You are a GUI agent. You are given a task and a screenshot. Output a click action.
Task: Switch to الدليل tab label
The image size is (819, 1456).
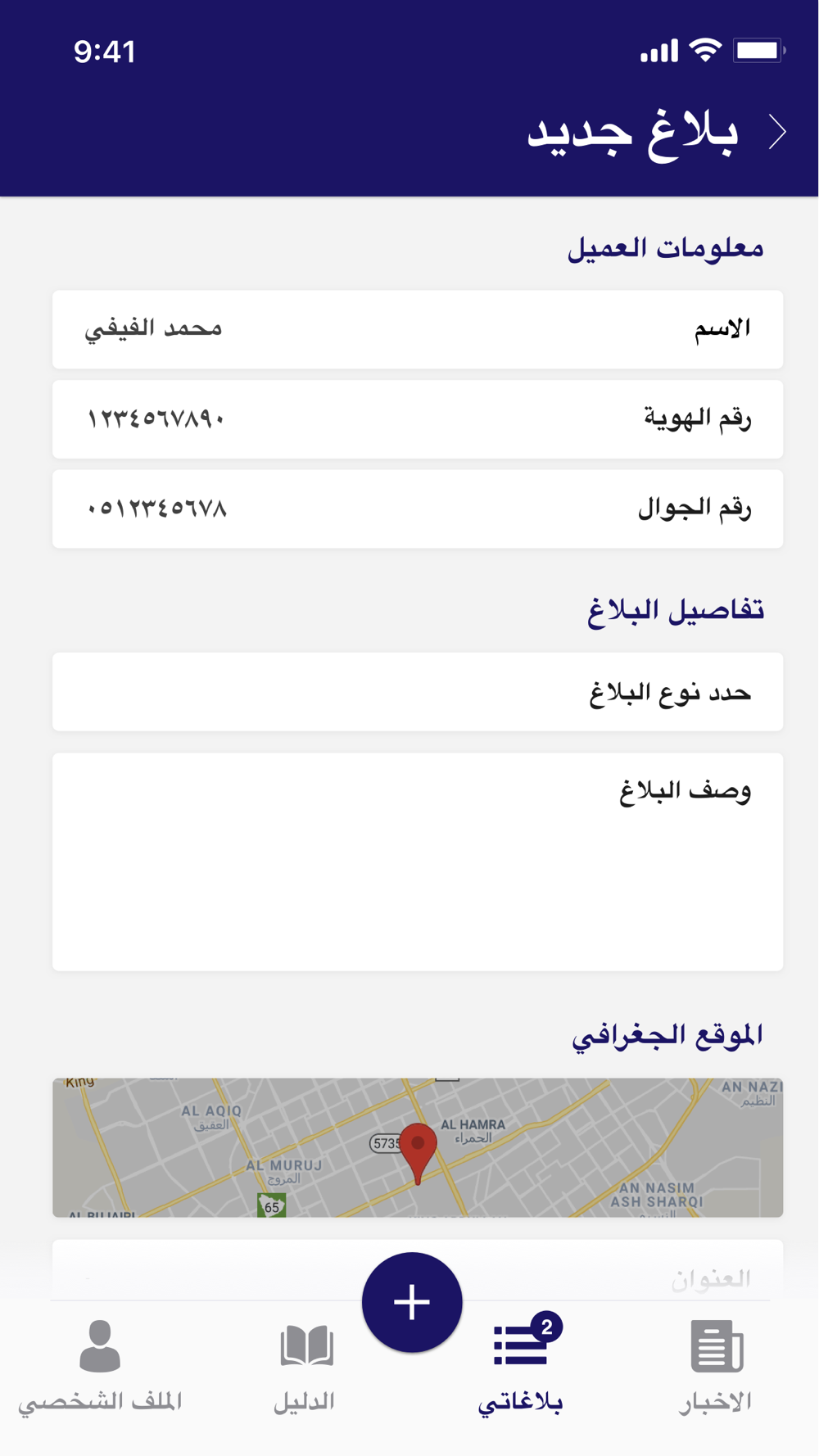point(305,1402)
